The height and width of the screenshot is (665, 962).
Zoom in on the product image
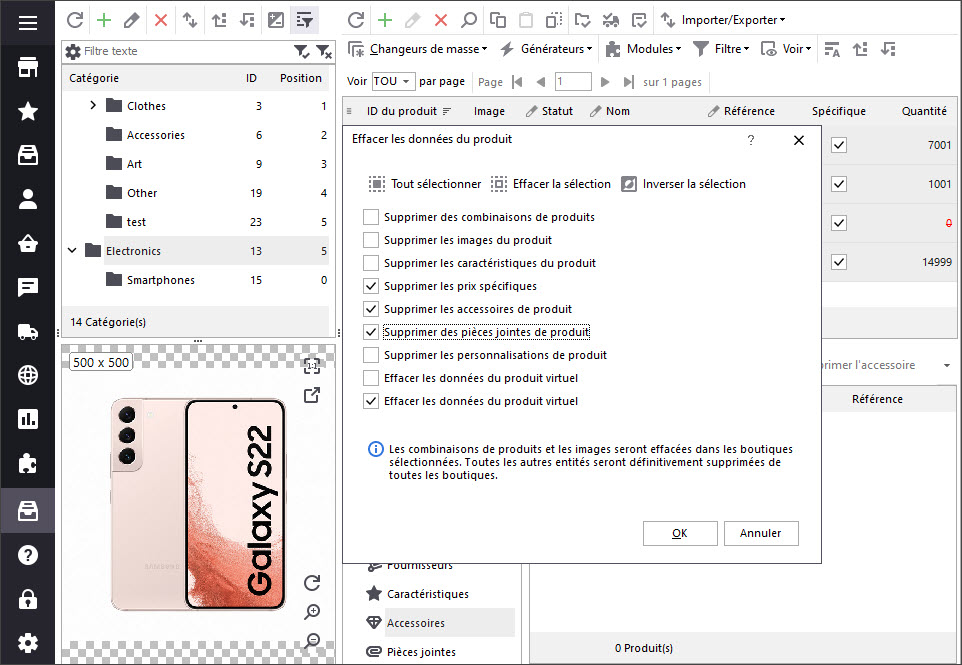(312, 611)
